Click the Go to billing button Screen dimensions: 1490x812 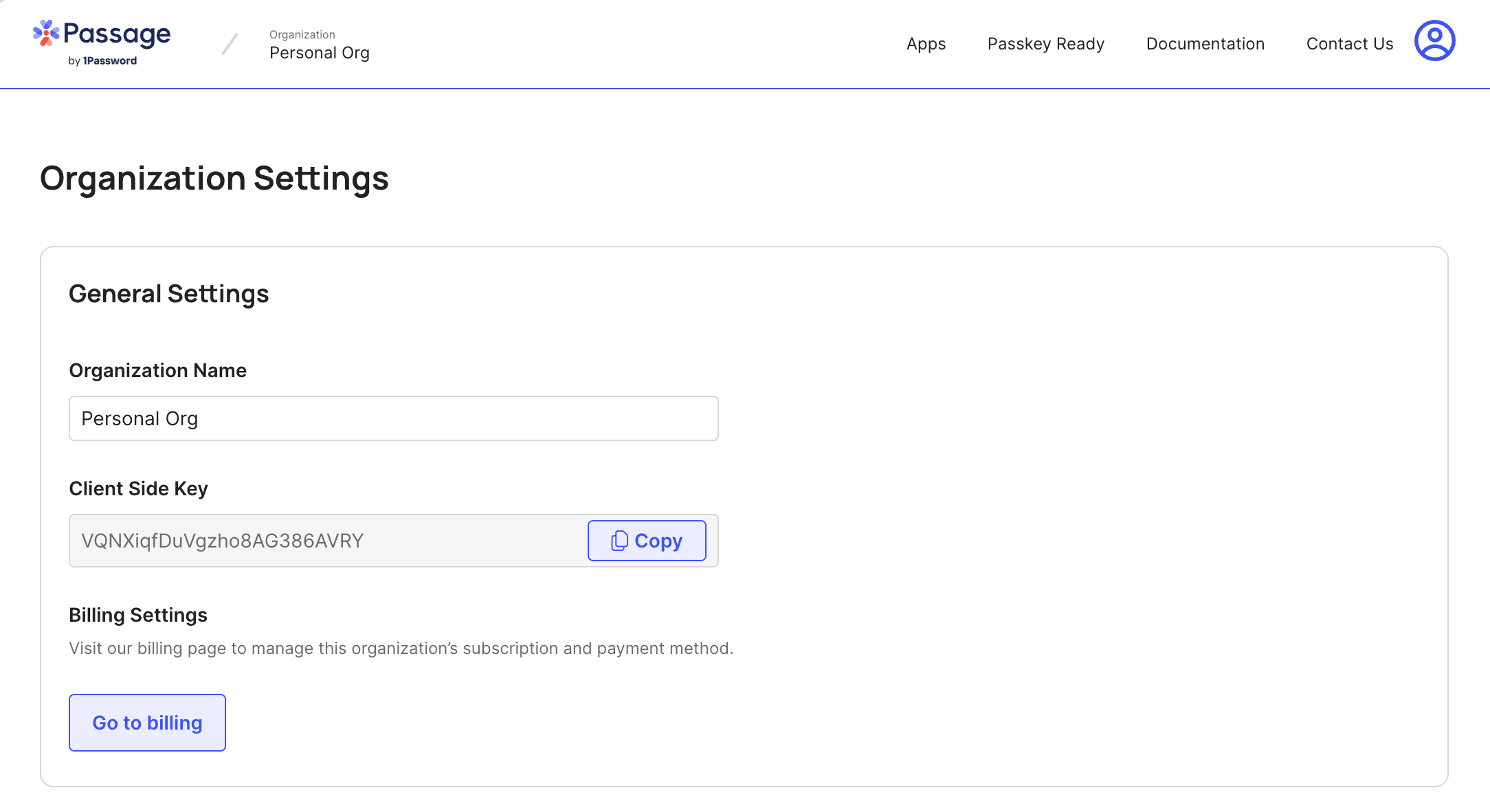(146, 722)
